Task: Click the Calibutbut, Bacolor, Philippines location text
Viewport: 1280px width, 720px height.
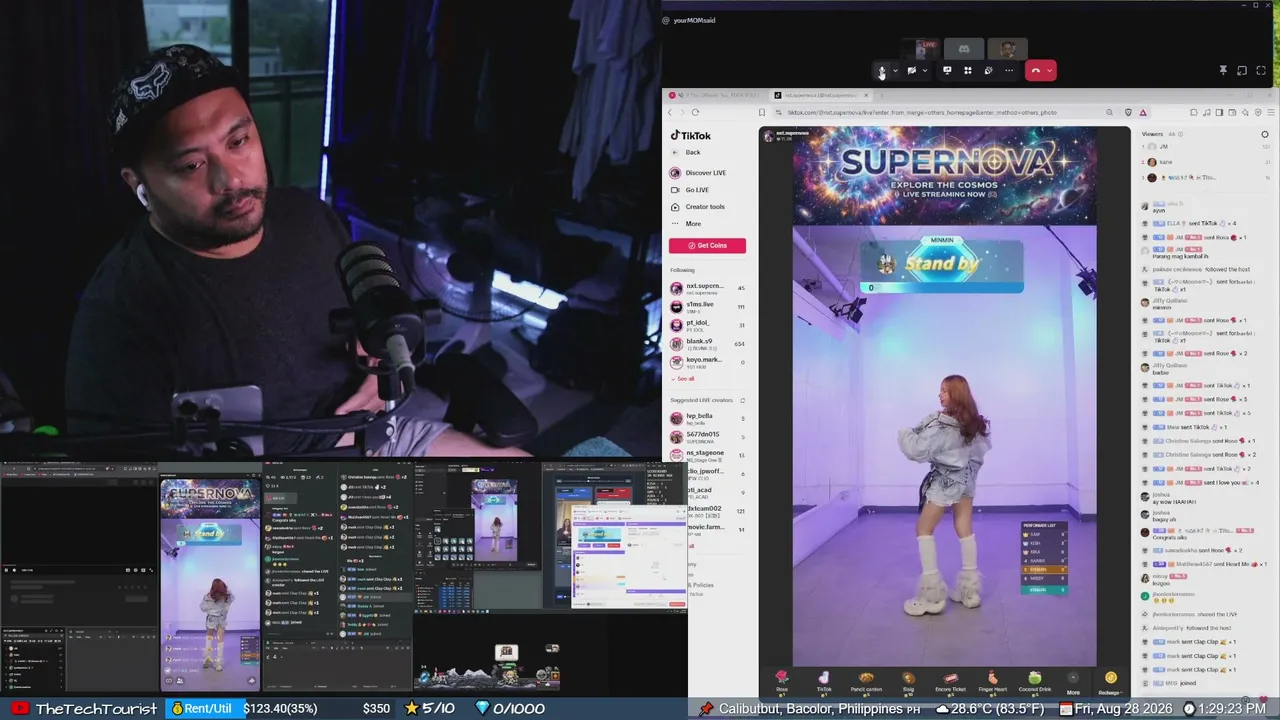Action: [810, 709]
